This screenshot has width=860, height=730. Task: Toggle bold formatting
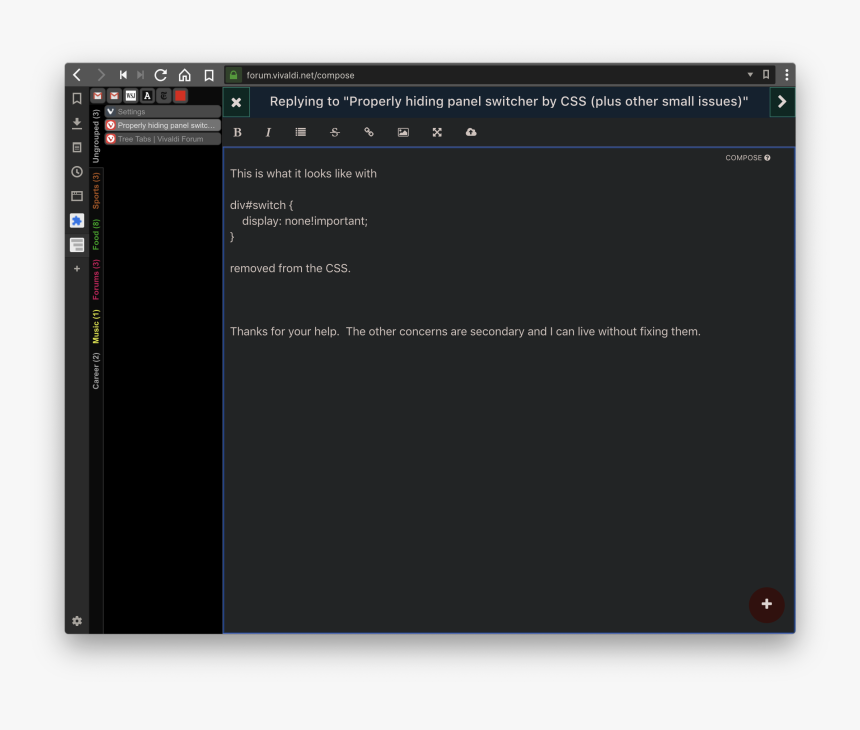237,132
